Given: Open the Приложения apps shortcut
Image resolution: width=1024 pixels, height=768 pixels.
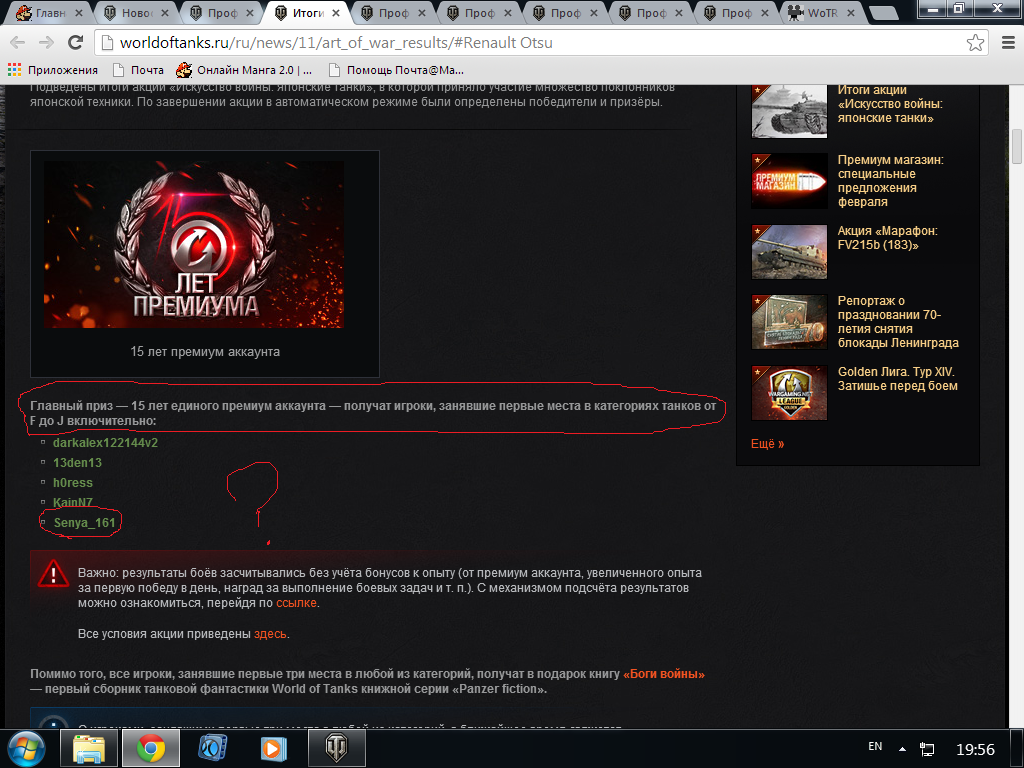Looking at the screenshot, I should (52, 70).
